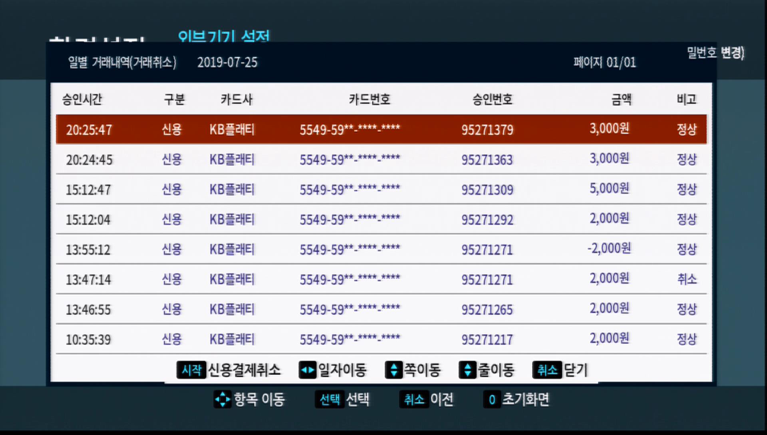Image resolution: width=767 pixels, height=435 pixels.
Task: Click the 0 key icon for 초기화면
Action: point(492,399)
